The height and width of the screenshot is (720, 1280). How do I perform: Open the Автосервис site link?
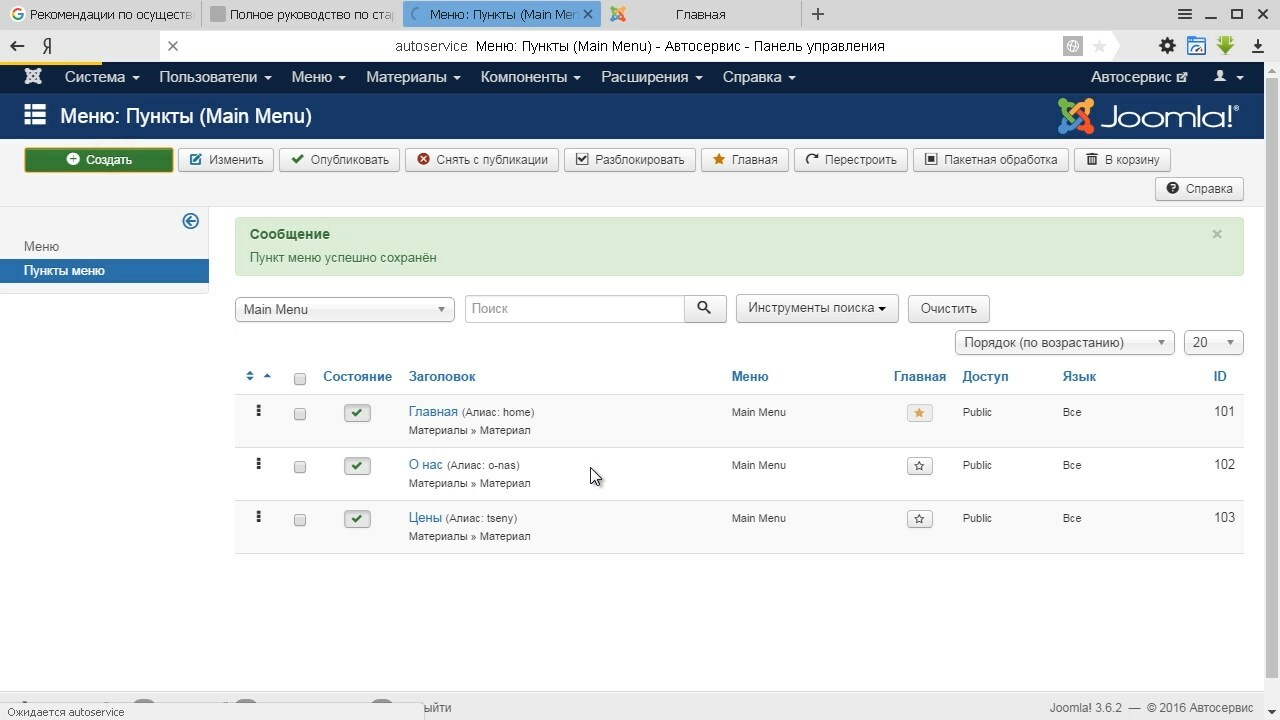pos(1139,77)
